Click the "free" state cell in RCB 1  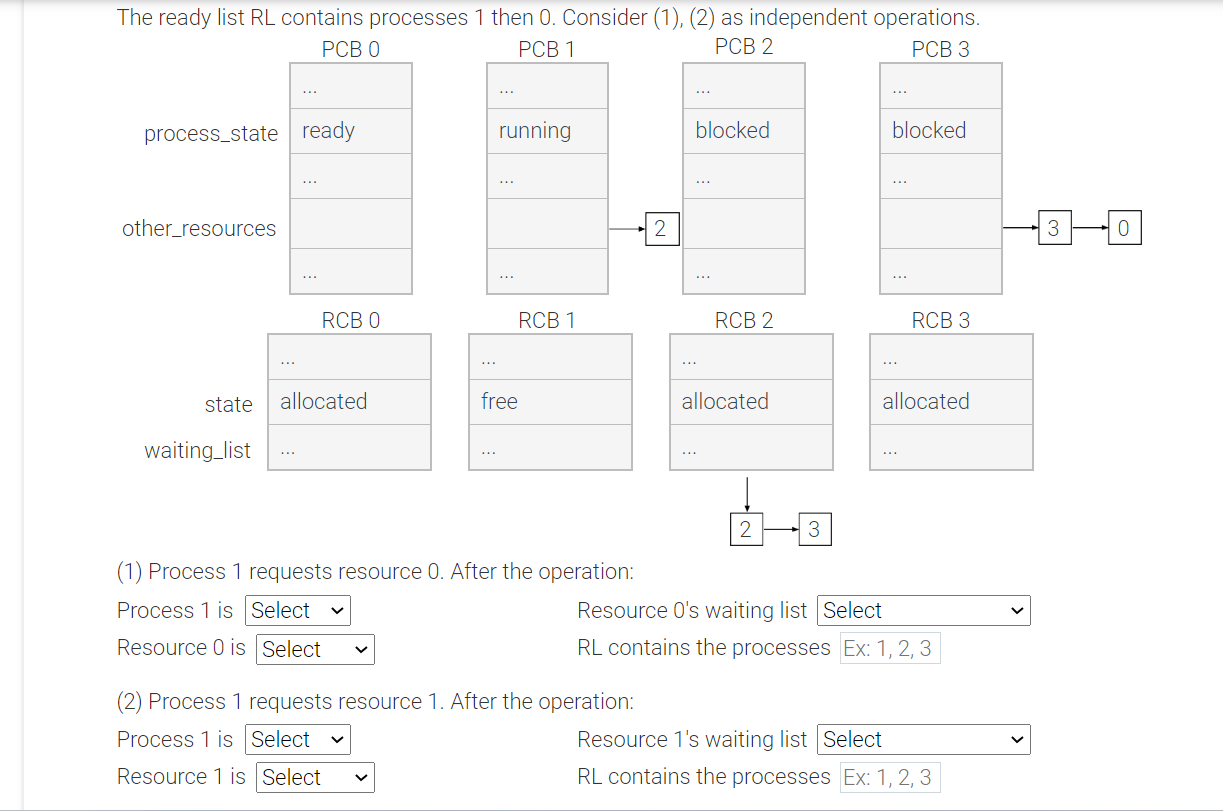(549, 401)
